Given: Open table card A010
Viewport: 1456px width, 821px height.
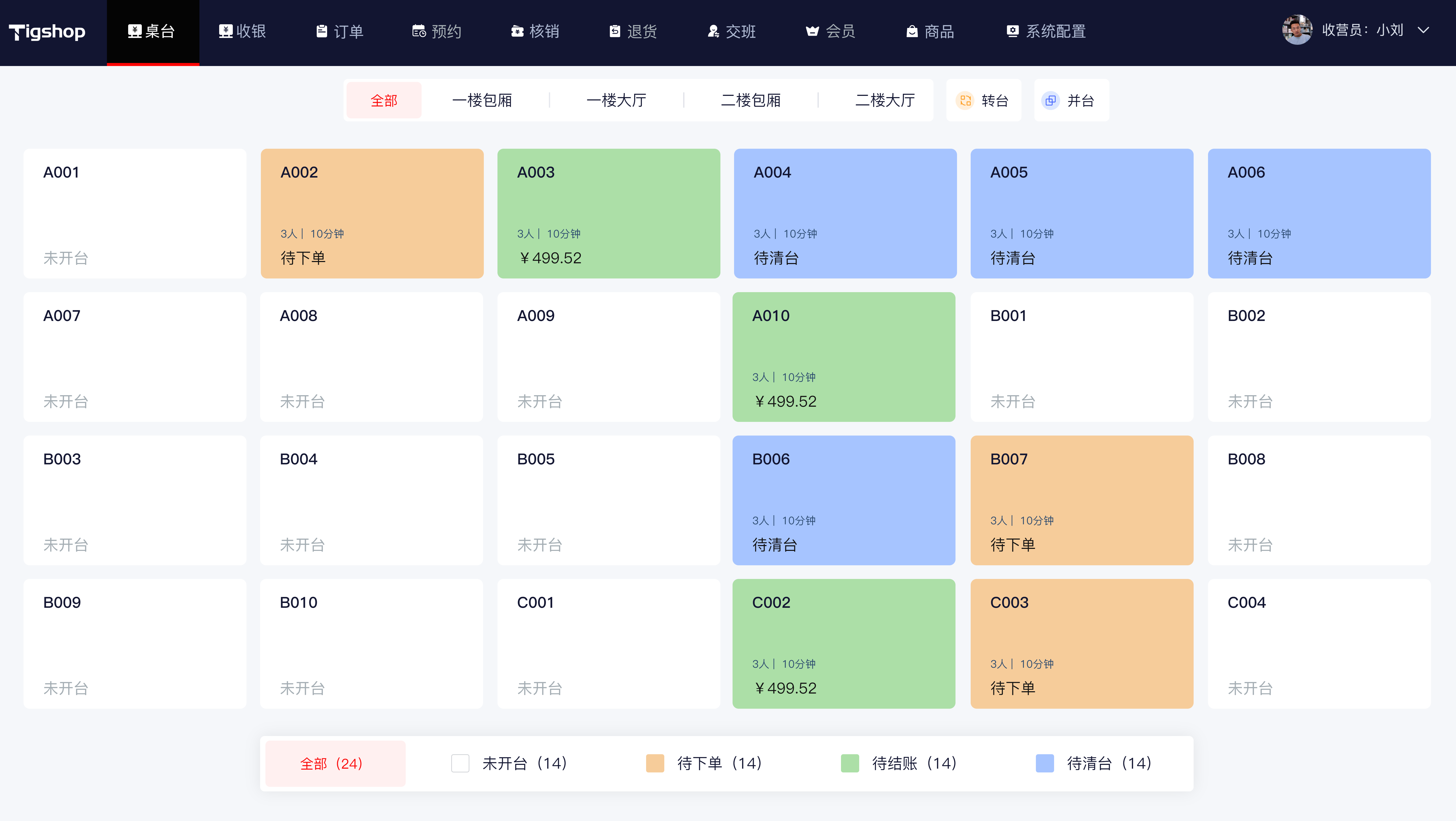Looking at the screenshot, I should [844, 357].
